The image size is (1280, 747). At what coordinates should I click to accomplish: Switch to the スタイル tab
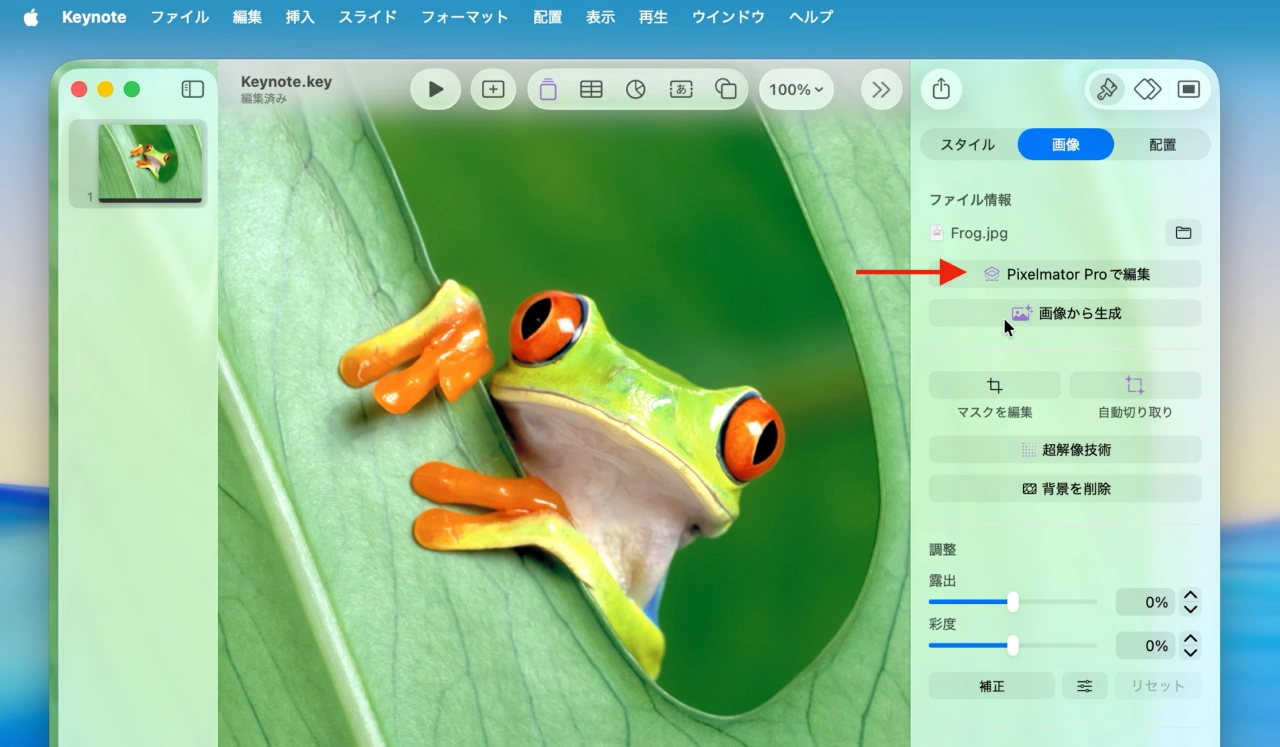(x=968, y=144)
